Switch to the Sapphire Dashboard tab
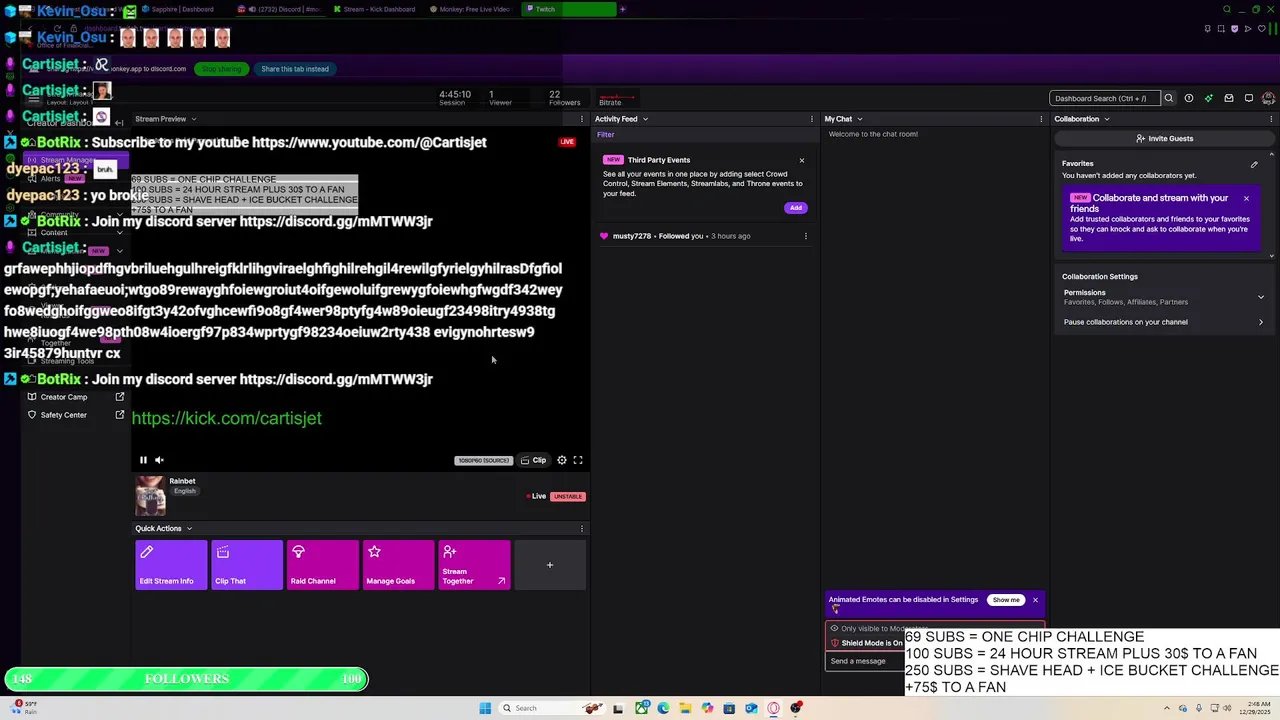Screen dimensions: 1280x720 click(x=183, y=9)
